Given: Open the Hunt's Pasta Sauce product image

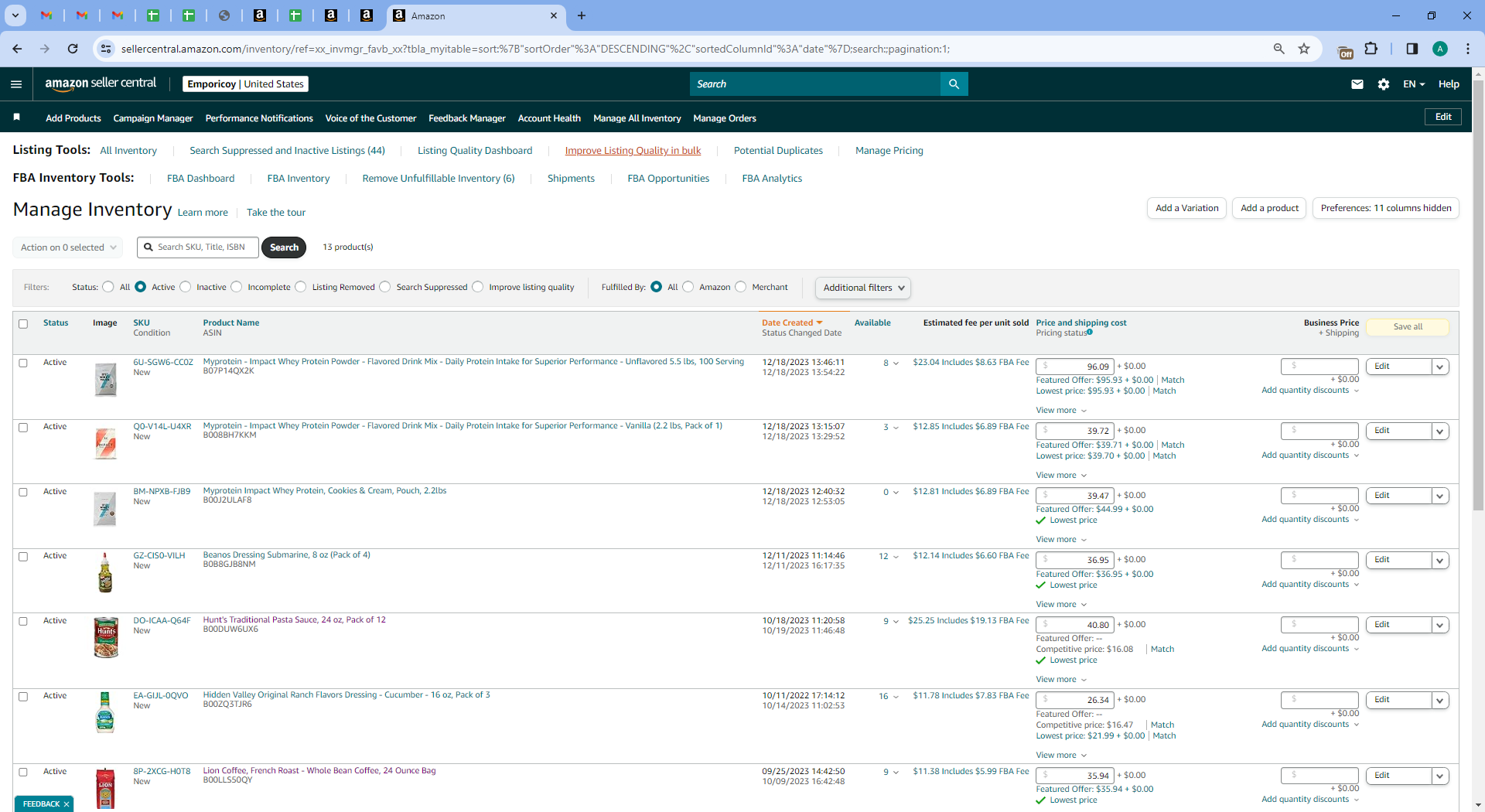Looking at the screenshot, I should click(x=106, y=637).
